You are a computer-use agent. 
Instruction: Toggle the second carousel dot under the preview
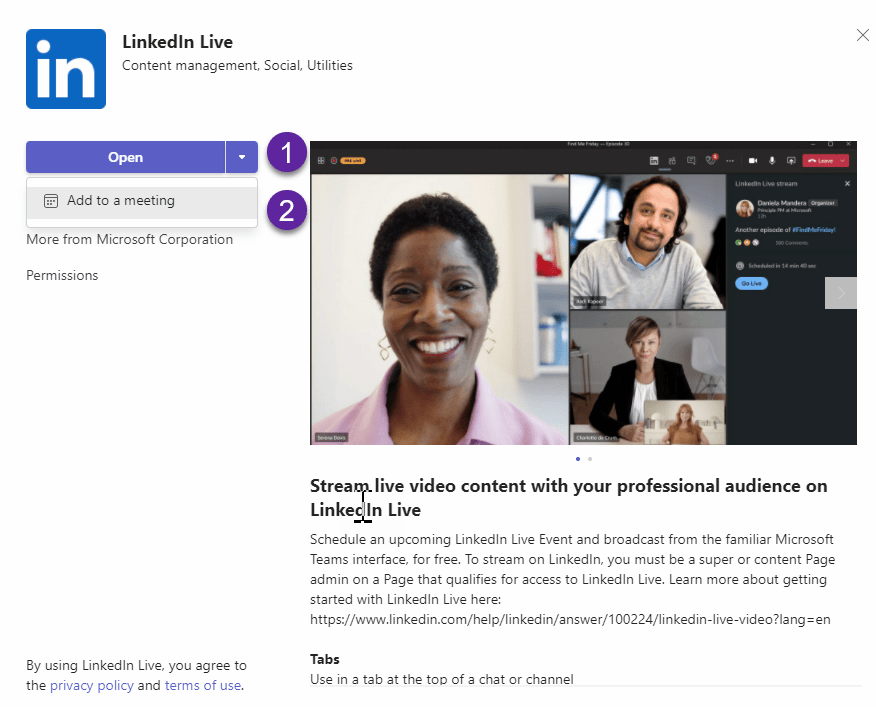point(590,459)
